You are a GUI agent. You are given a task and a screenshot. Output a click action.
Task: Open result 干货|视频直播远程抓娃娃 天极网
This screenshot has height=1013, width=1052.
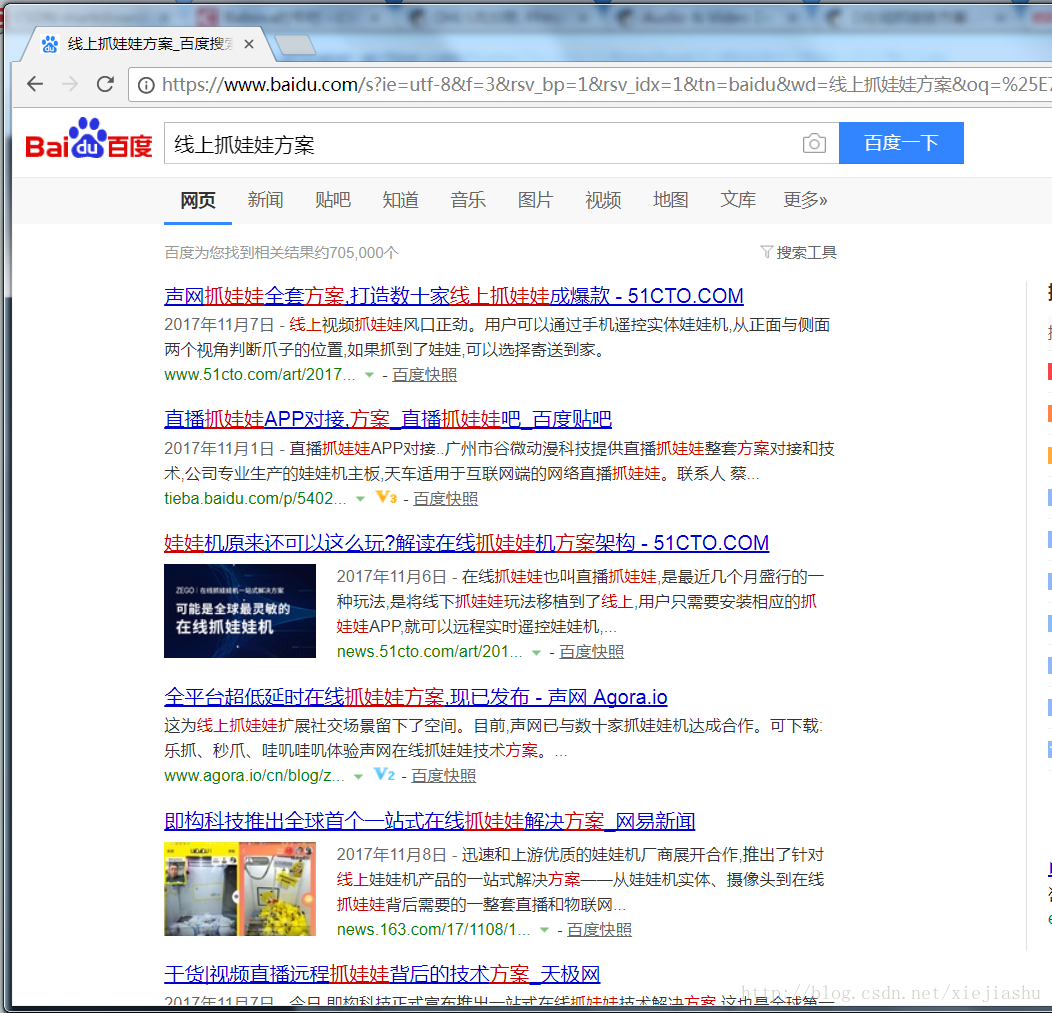tap(382, 974)
